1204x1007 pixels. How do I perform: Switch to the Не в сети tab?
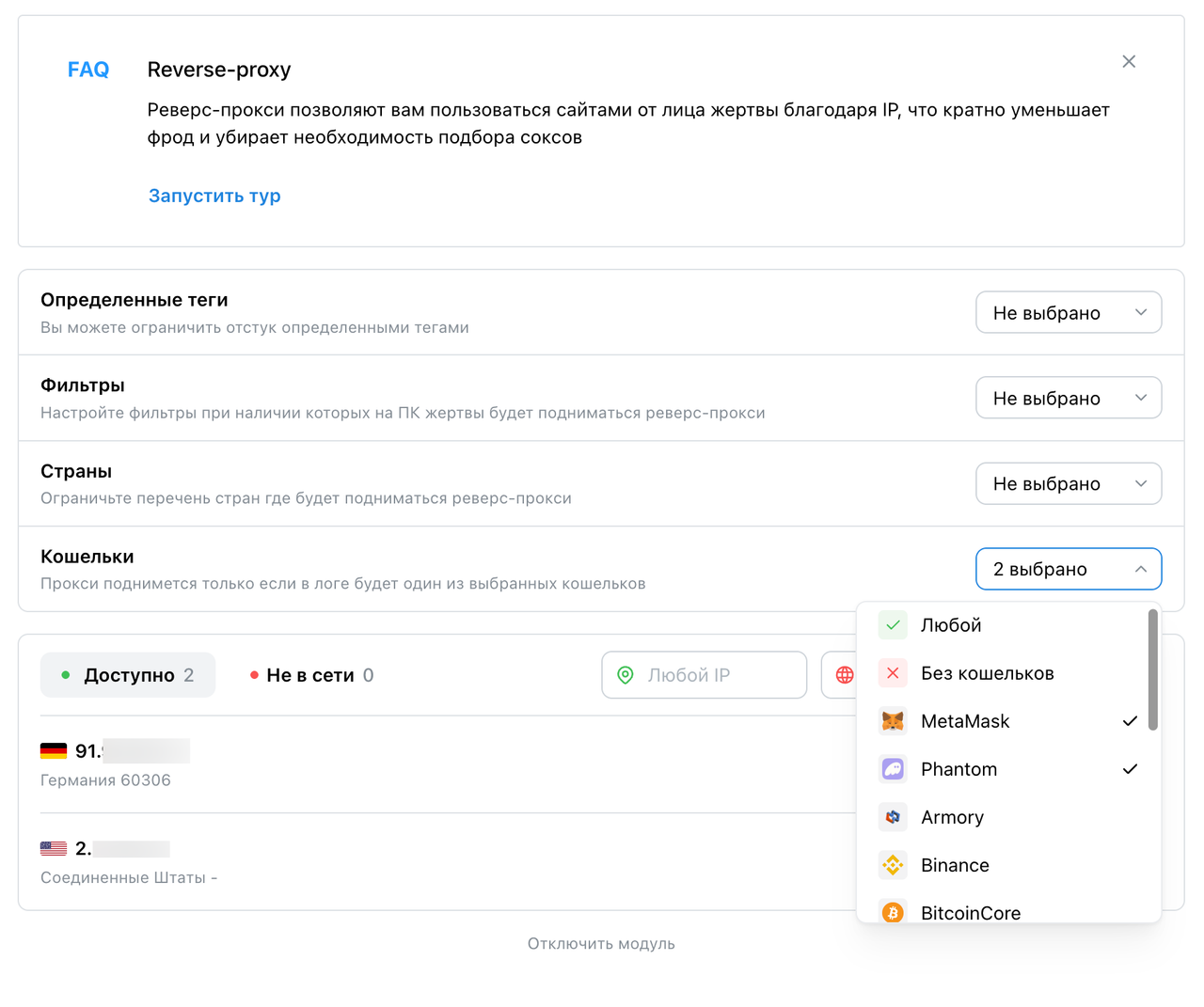(311, 675)
